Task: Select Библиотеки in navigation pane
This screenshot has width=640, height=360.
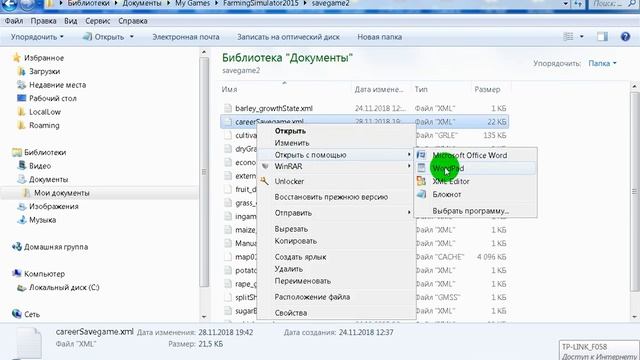Action: click(x=45, y=152)
